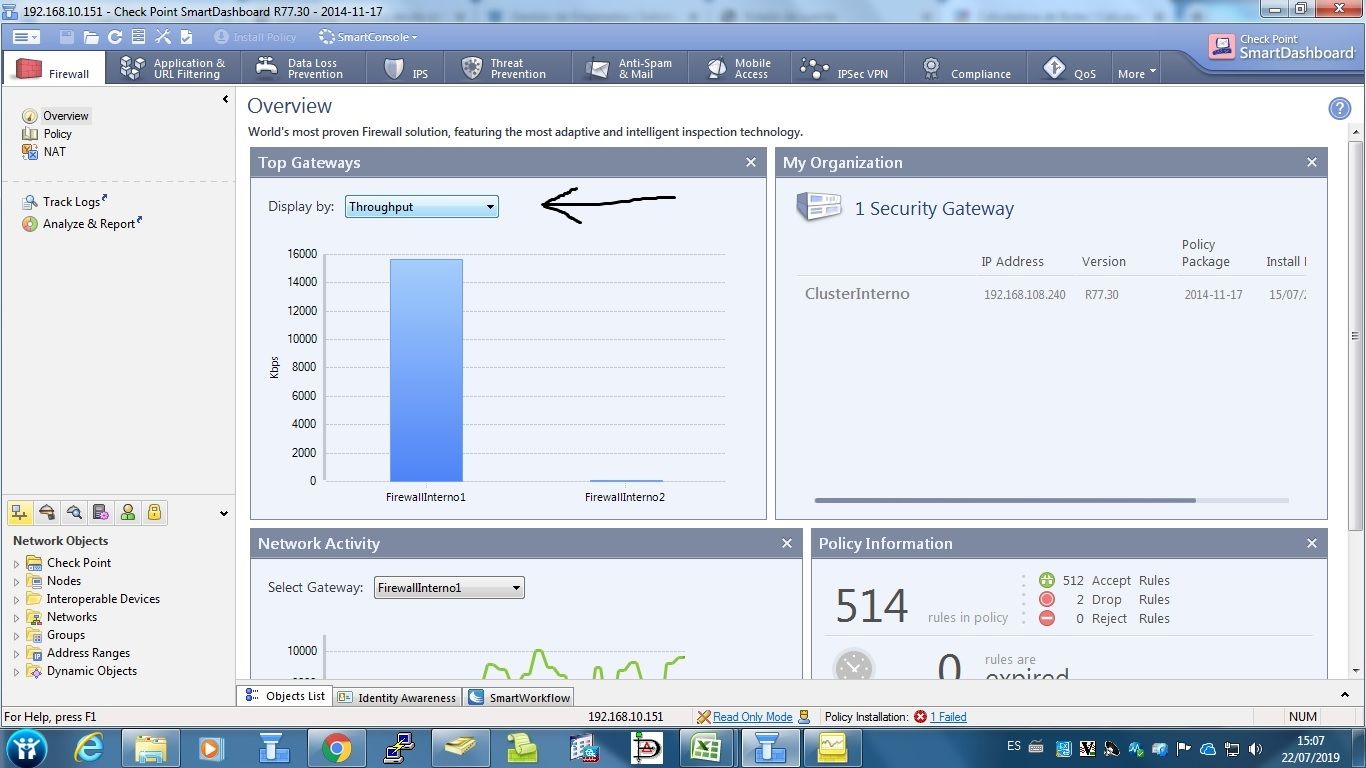Expand the Nodes tree node

click(16, 582)
